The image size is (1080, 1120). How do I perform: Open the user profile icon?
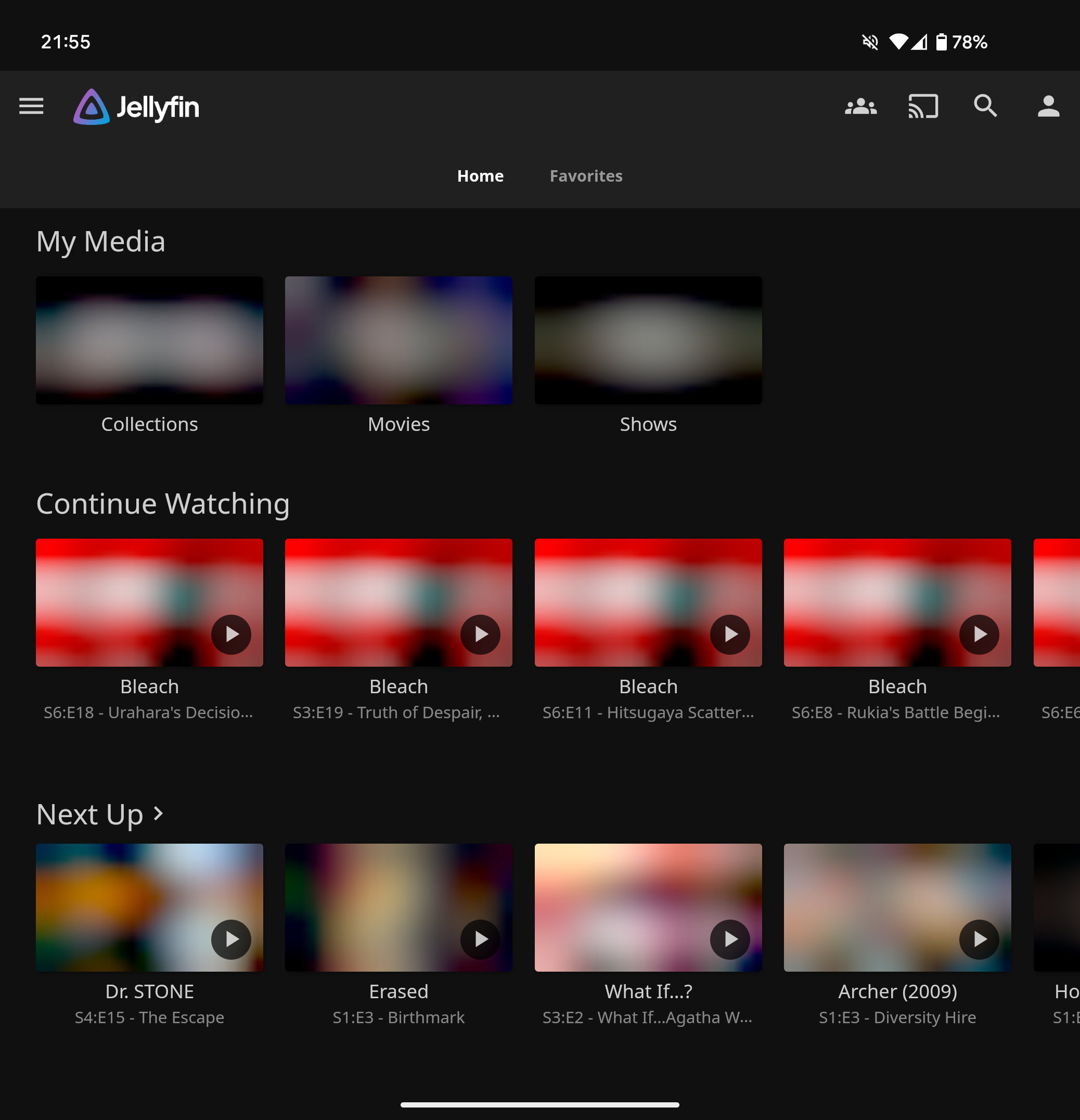(1048, 106)
